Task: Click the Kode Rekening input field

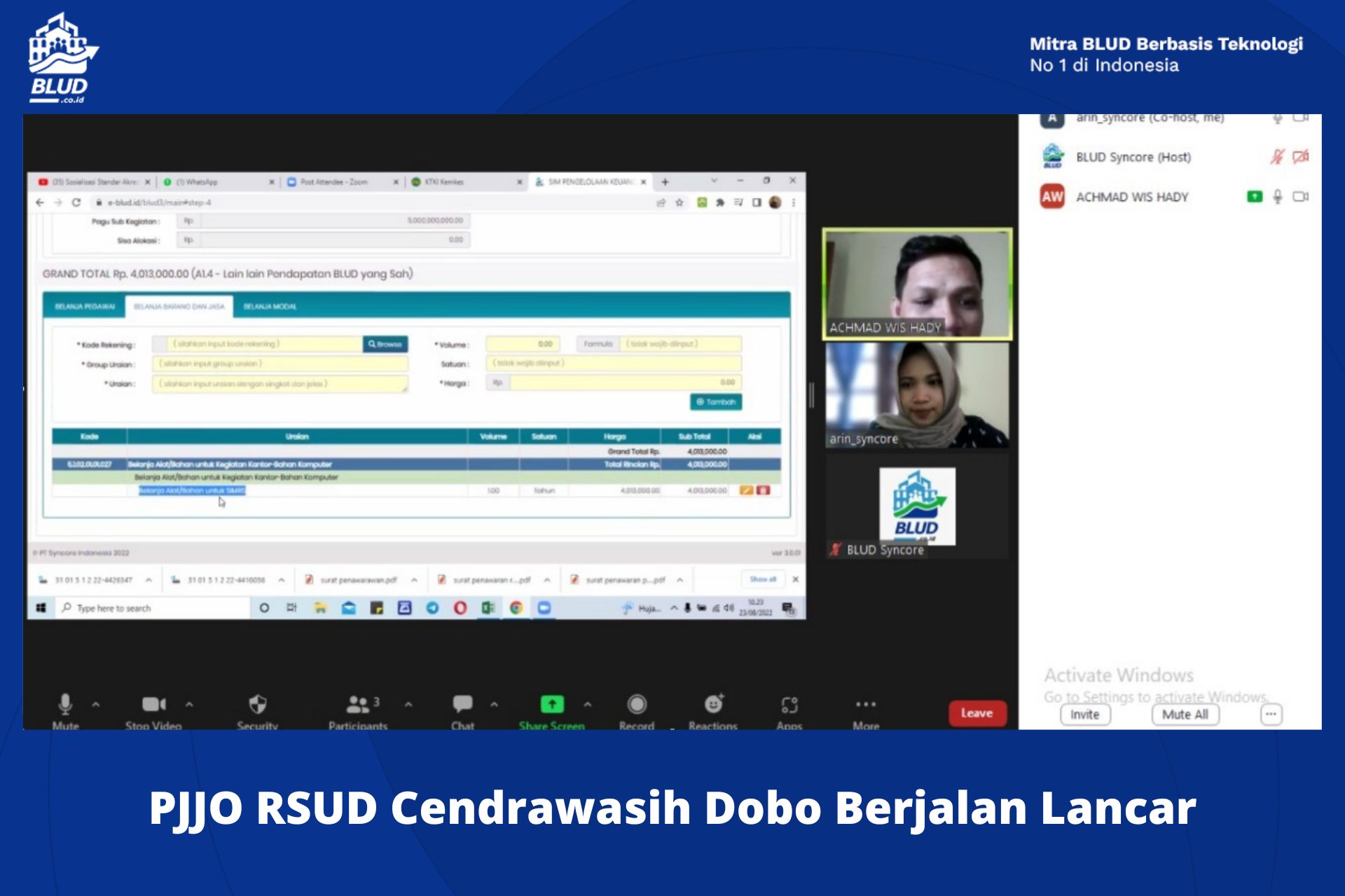Action: click(266, 344)
